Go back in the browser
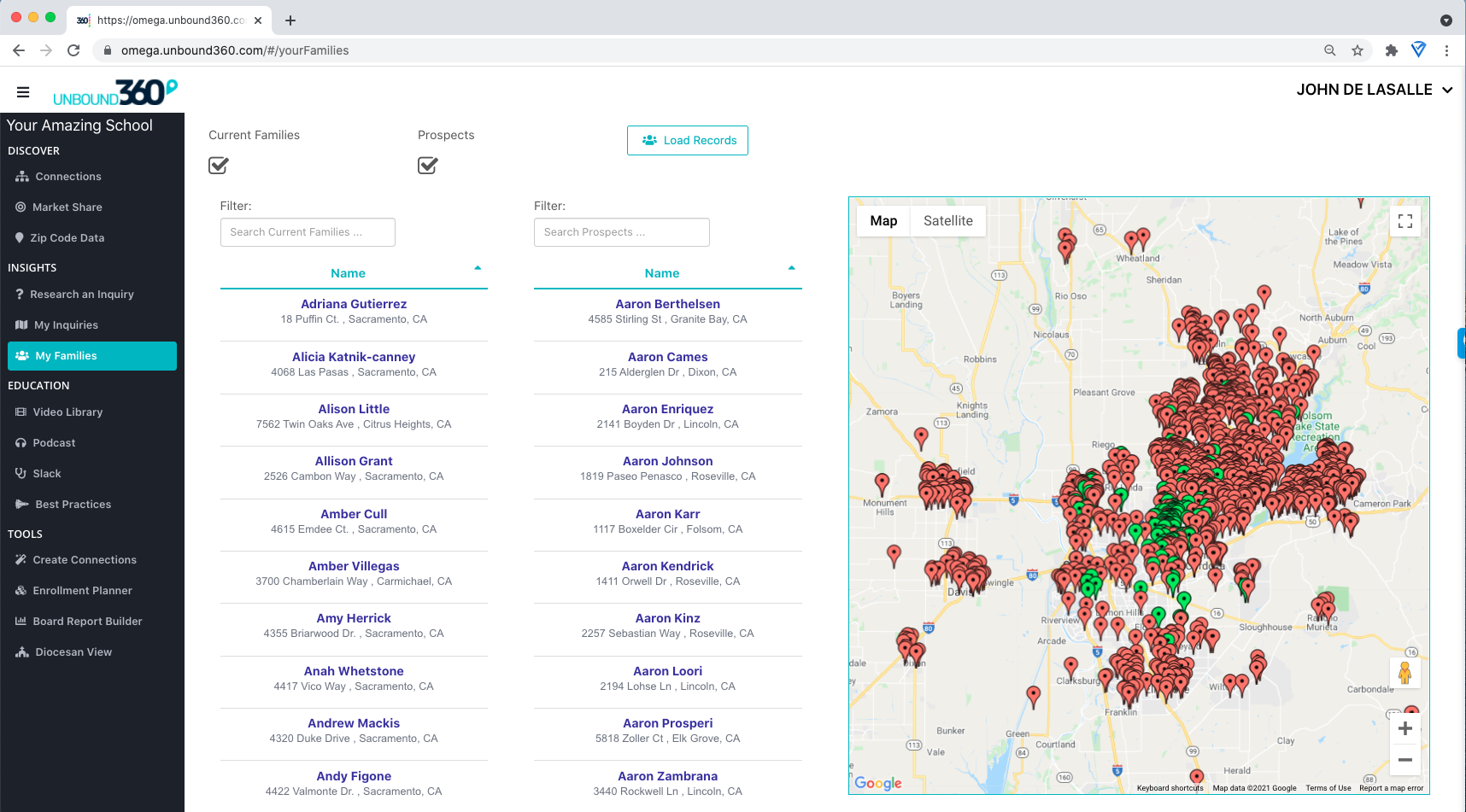The height and width of the screenshot is (812, 1466). click(19, 50)
